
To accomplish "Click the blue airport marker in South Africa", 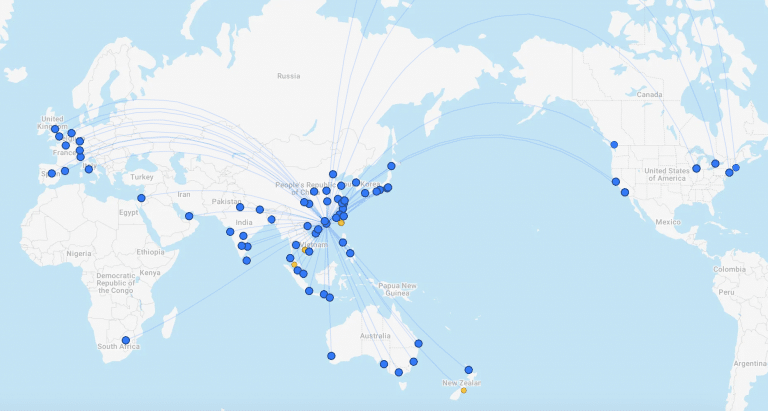I will coord(126,340).
